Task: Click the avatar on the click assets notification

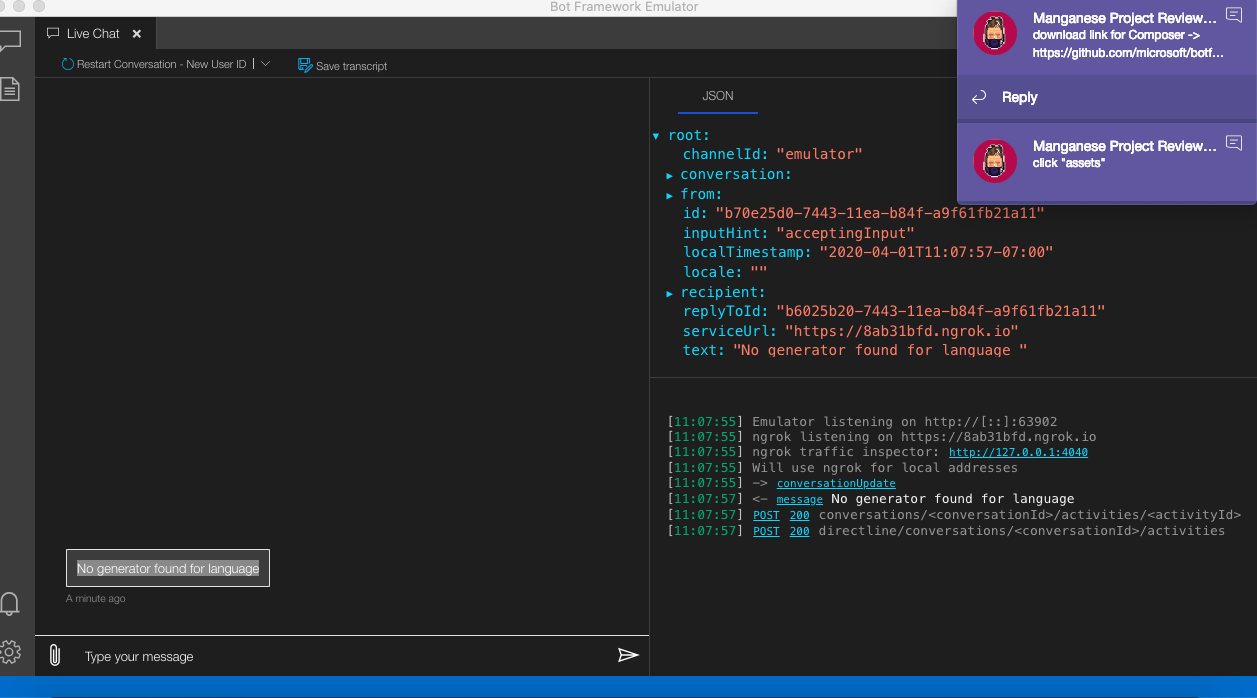Action: pos(995,161)
